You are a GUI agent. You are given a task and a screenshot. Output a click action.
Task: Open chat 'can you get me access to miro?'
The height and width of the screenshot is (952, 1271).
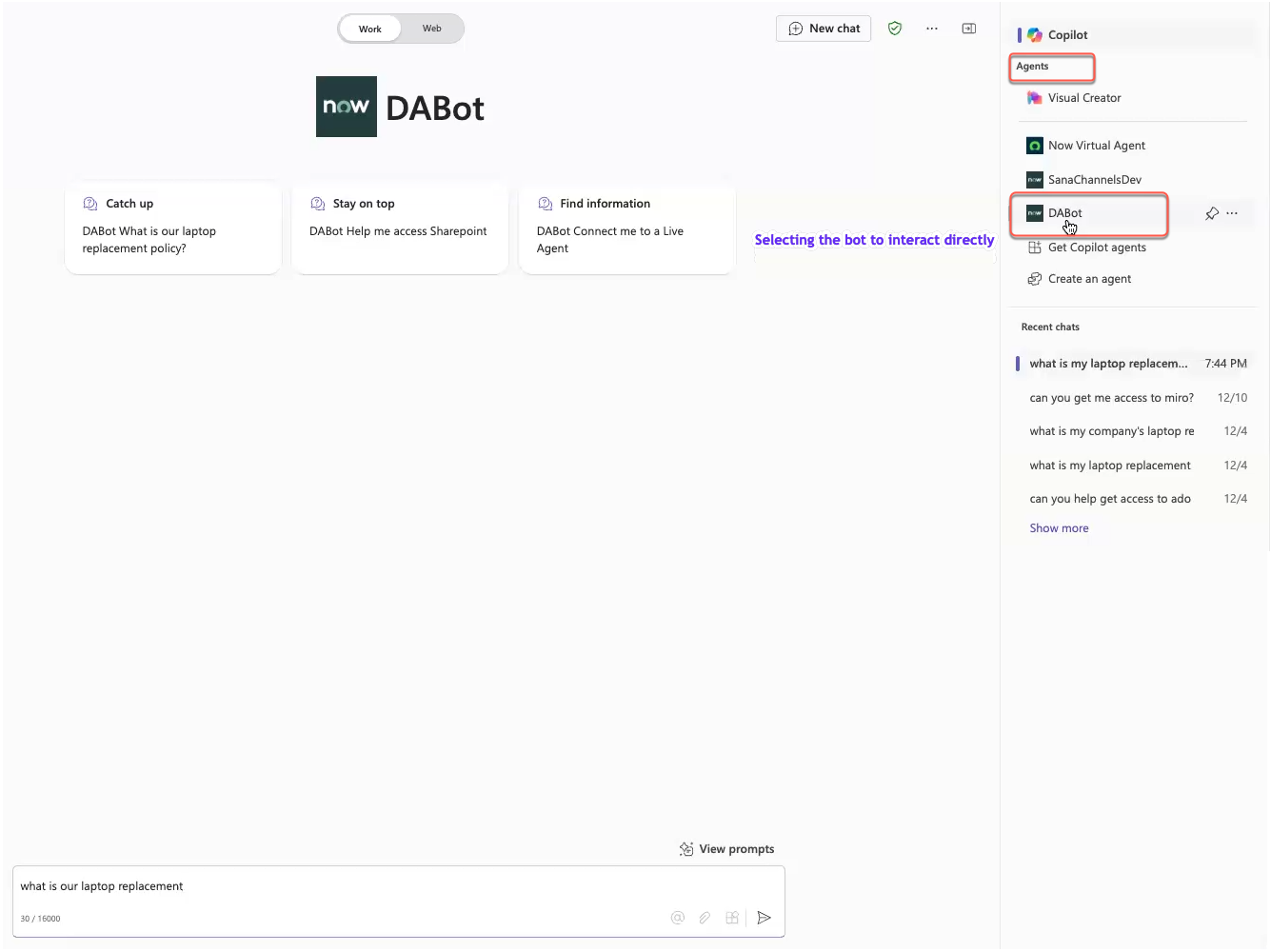[x=1133, y=398]
